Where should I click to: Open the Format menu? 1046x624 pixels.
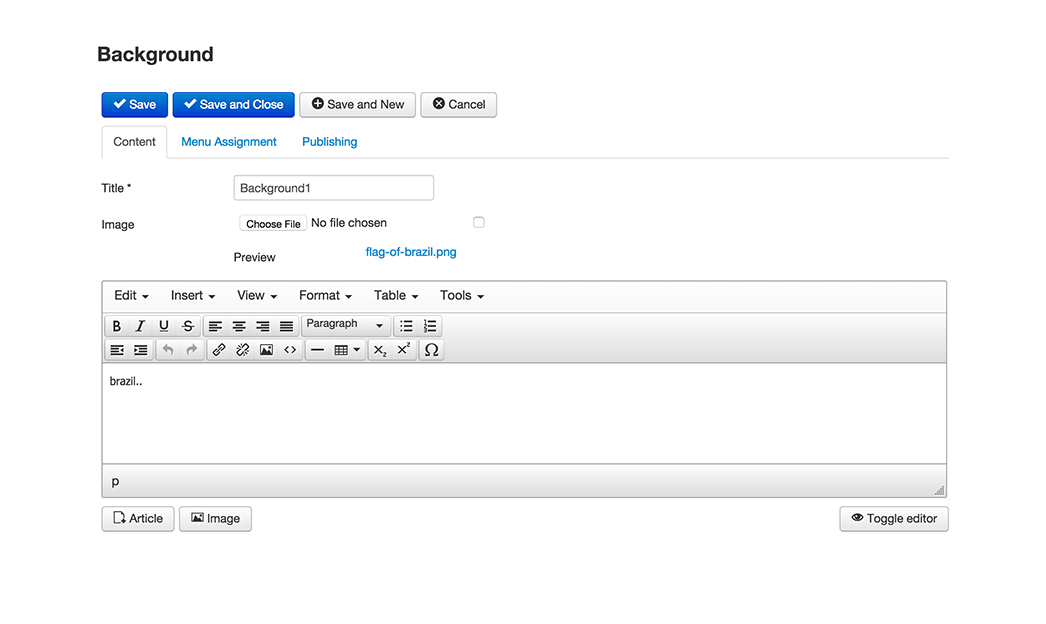tap(325, 296)
